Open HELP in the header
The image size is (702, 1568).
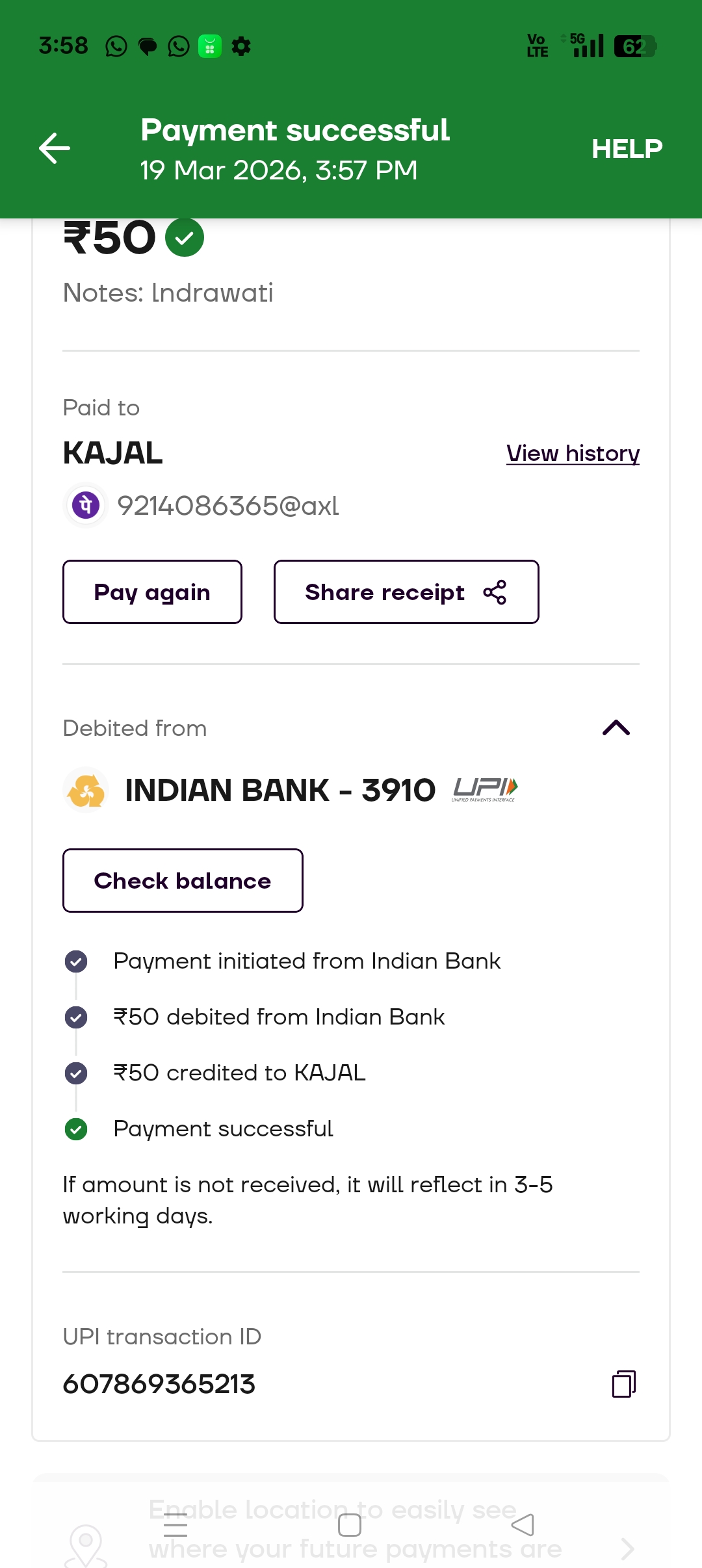click(x=627, y=149)
